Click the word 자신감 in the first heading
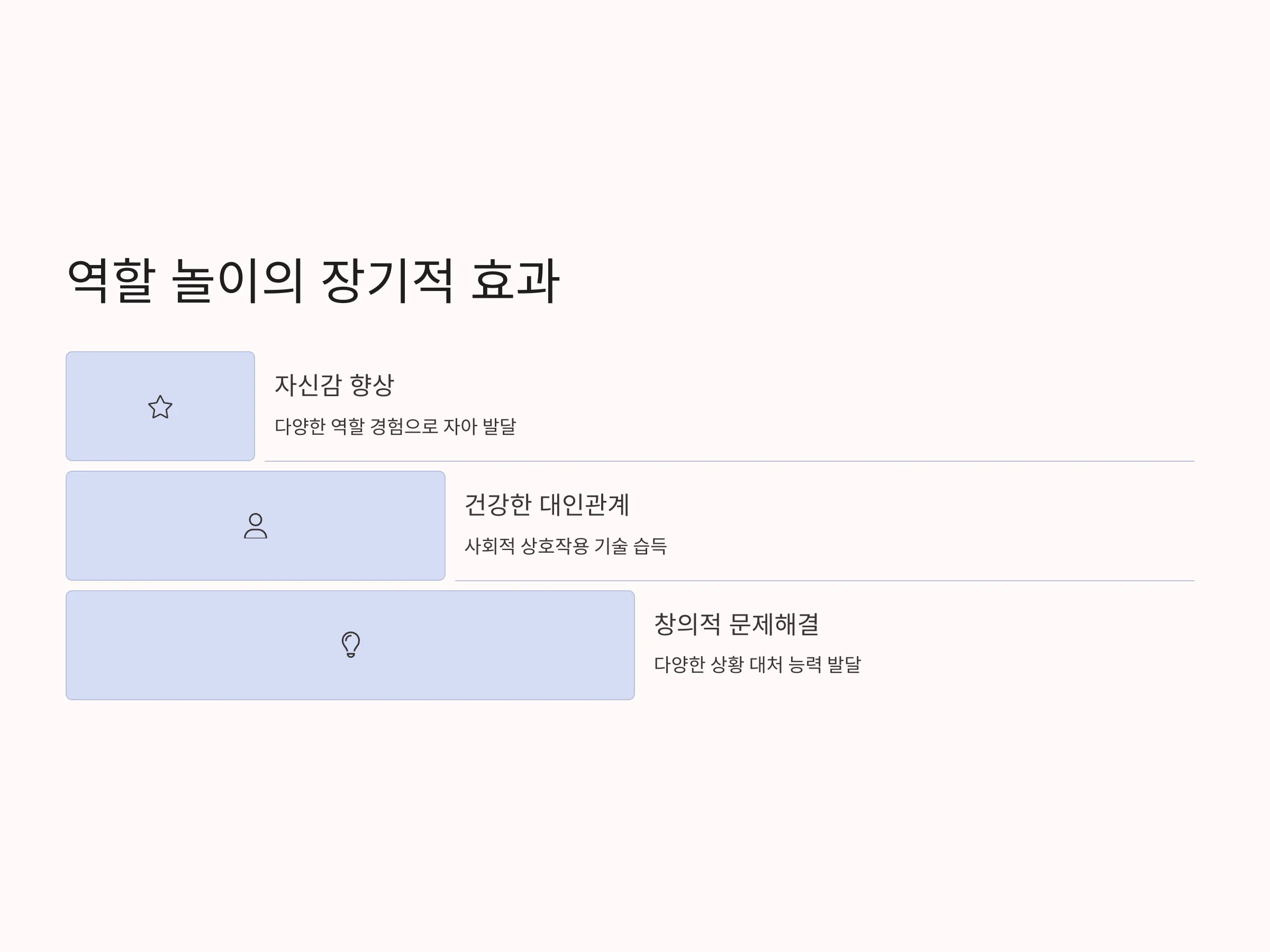The height and width of the screenshot is (952, 1270). 309,385
